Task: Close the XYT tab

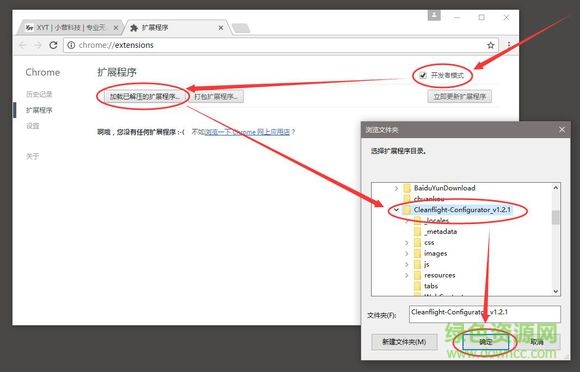Action: tap(116, 28)
